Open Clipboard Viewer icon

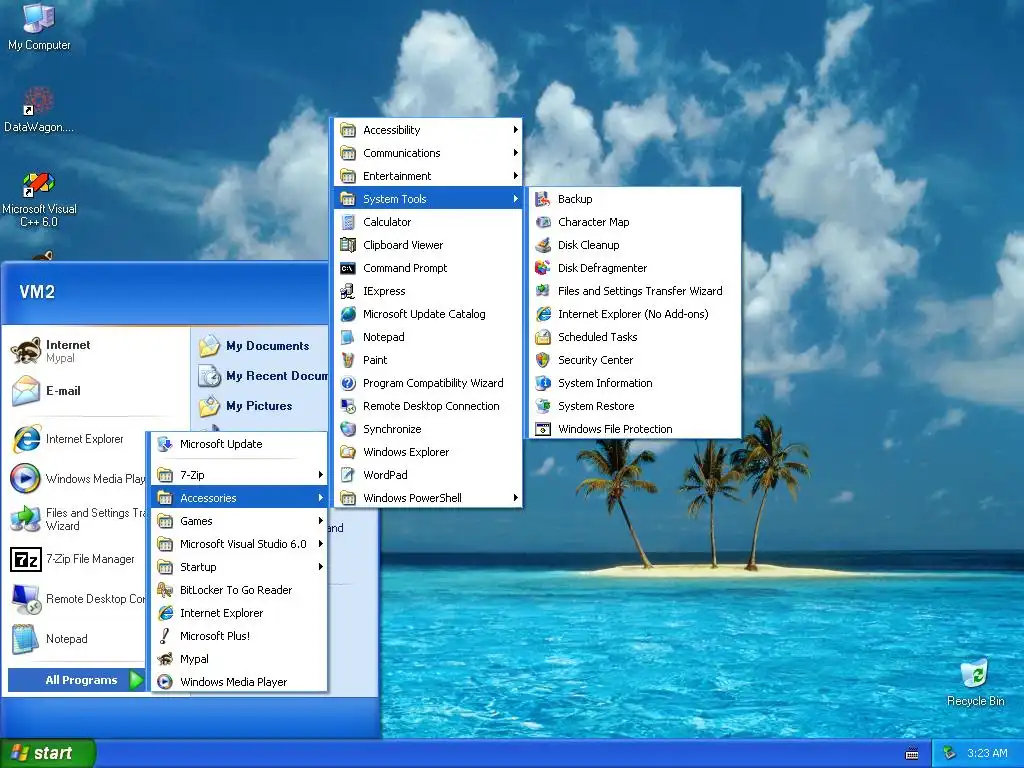pyautogui.click(x=348, y=245)
